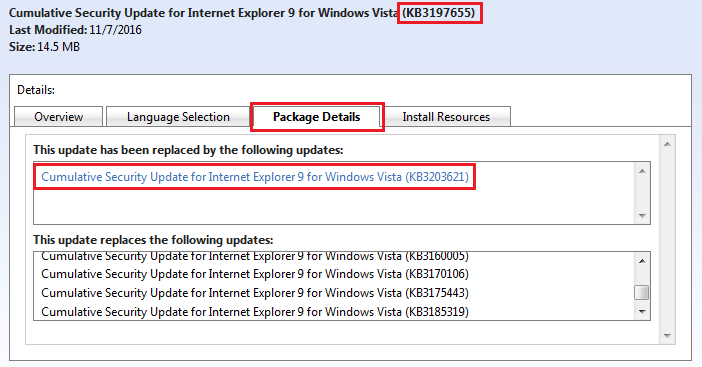Screen dimensions: 702x367
Task: Open the Install Resources tab
Action: coord(446,116)
